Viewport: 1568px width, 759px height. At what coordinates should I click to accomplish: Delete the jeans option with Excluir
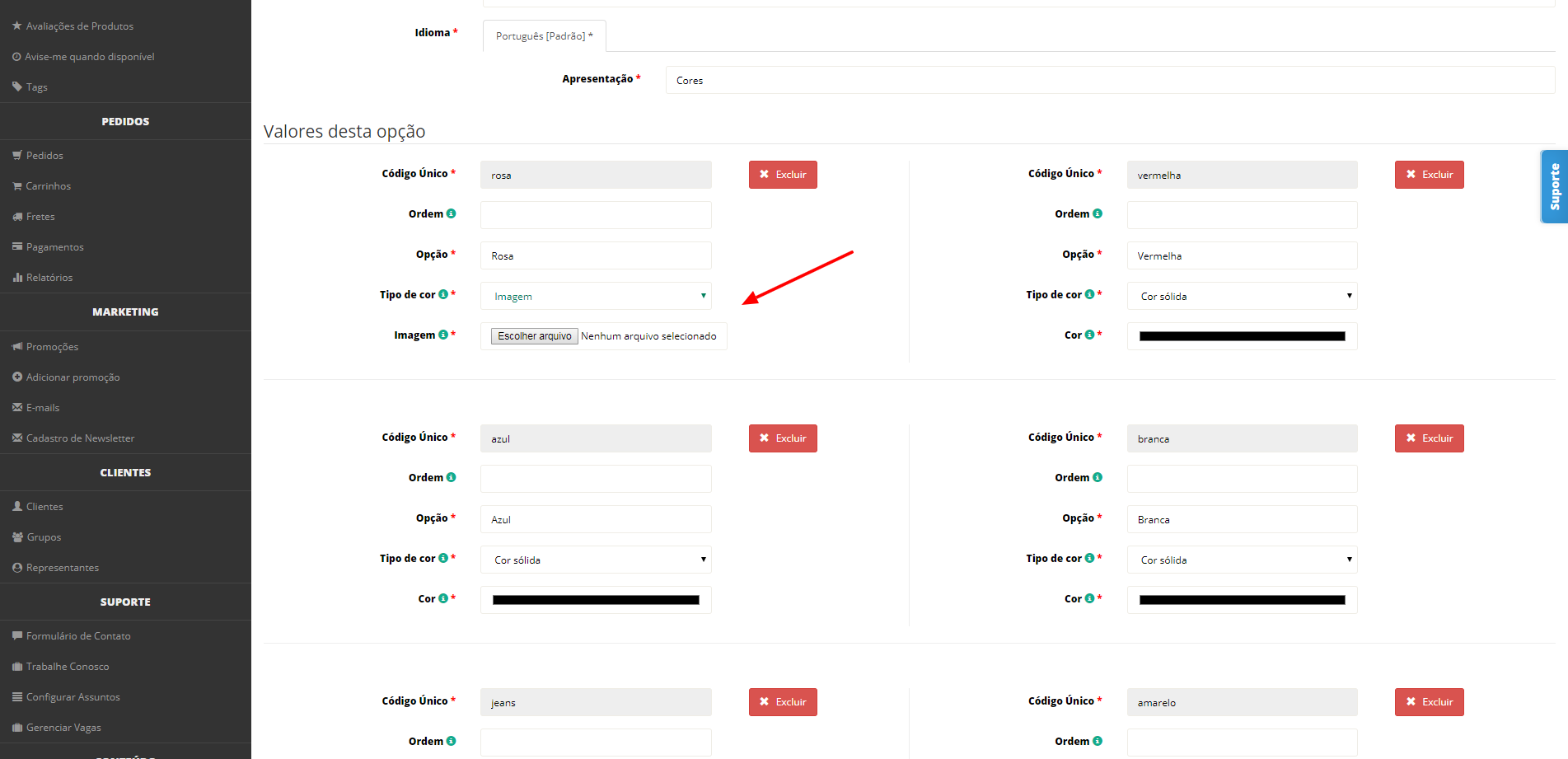tap(783, 702)
